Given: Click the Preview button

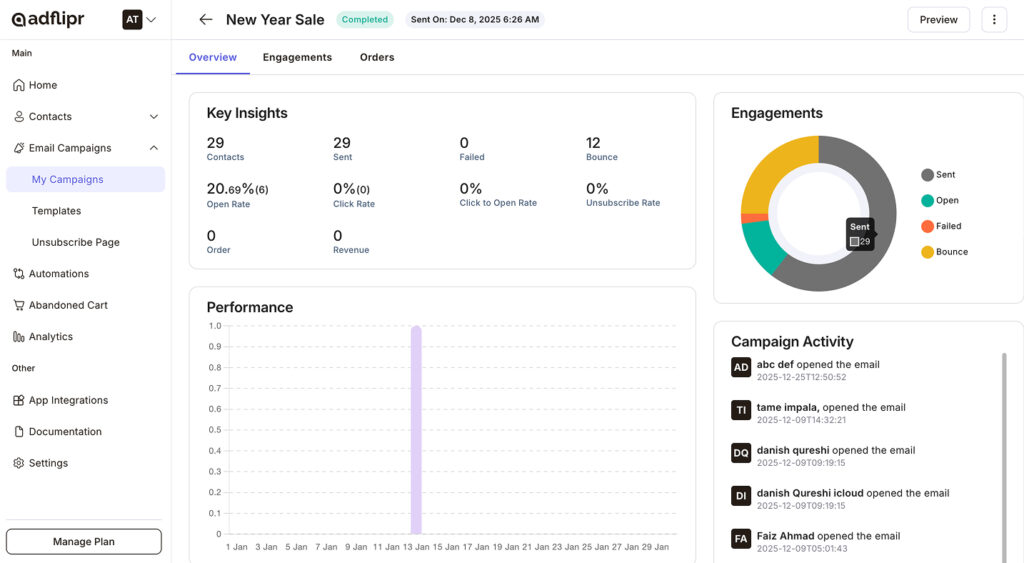Looking at the screenshot, I should click(938, 20).
